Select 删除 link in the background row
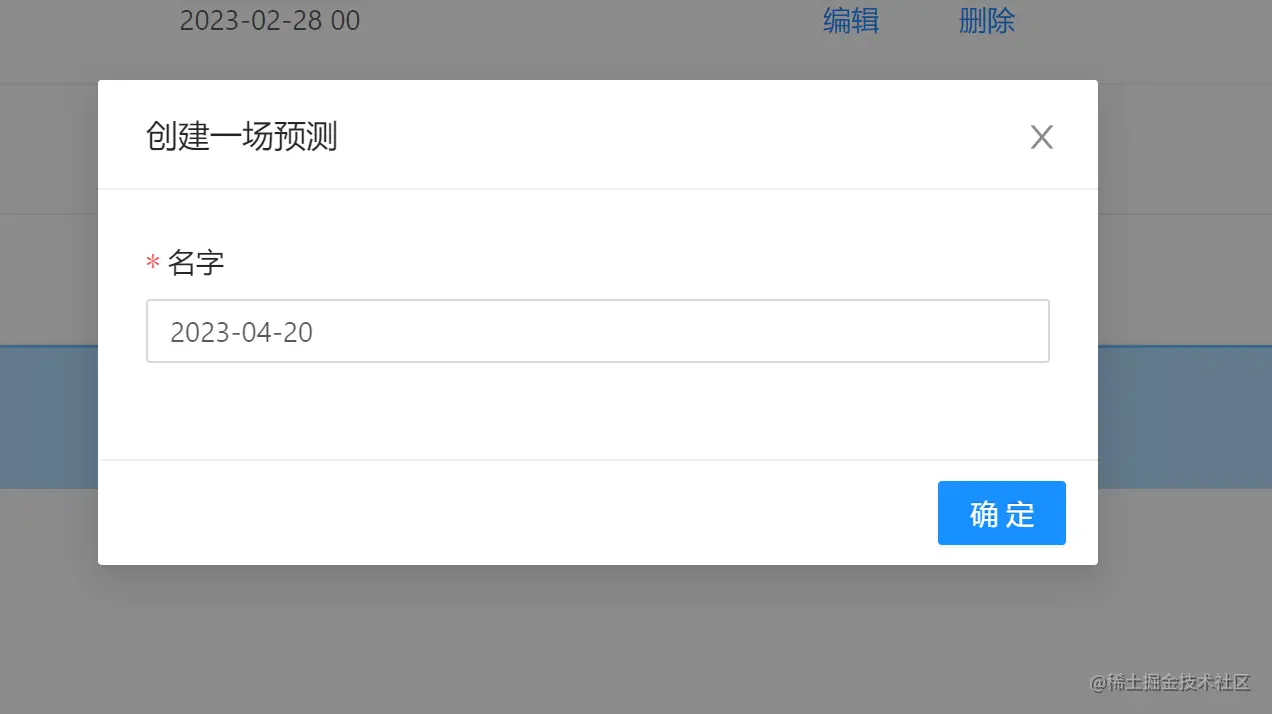Screen dimensions: 1272x714 point(987,21)
